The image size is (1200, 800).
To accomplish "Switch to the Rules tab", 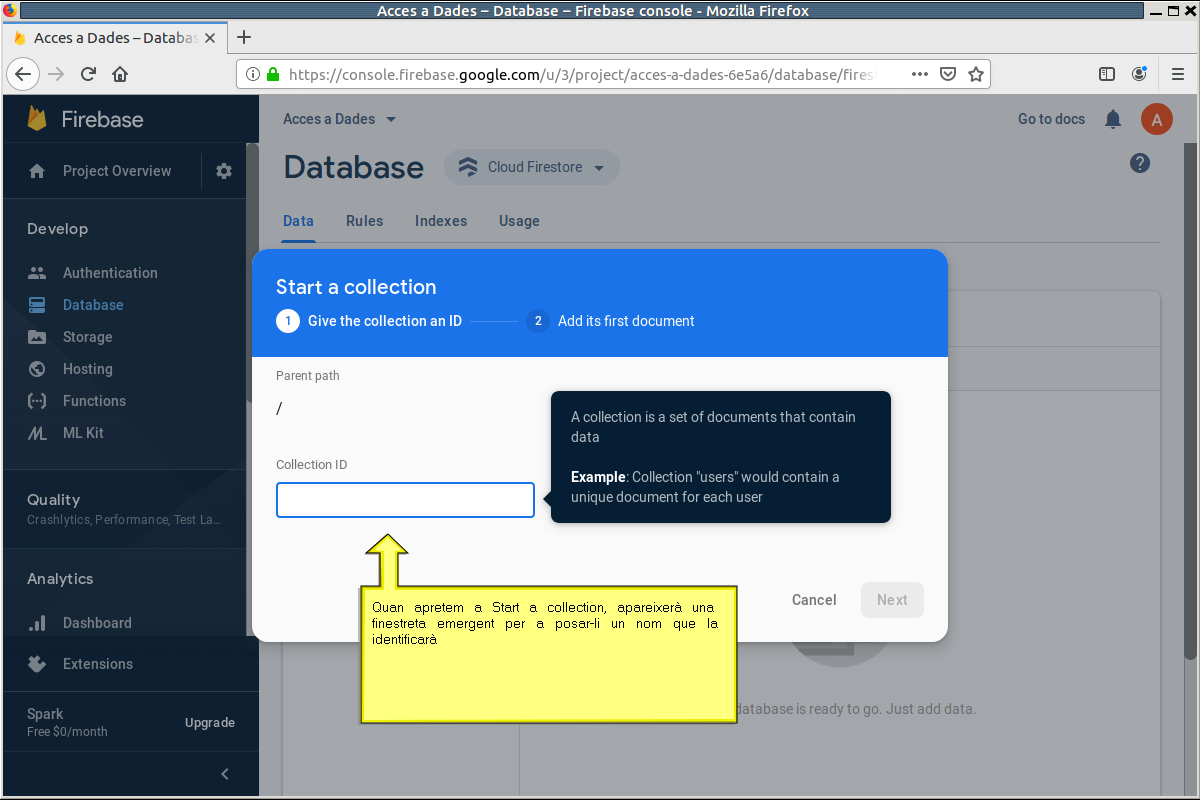I will 364,221.
